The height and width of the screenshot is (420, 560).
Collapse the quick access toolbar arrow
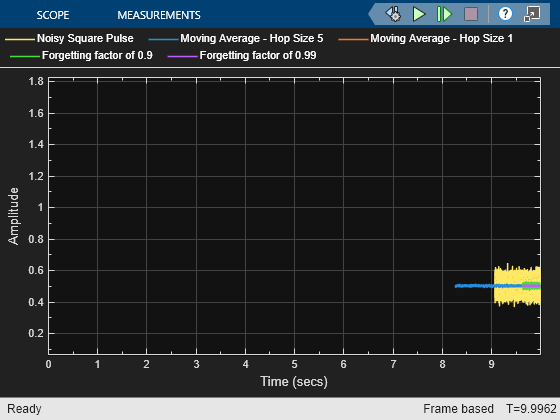pyautogui.click(x=372, y=14)
